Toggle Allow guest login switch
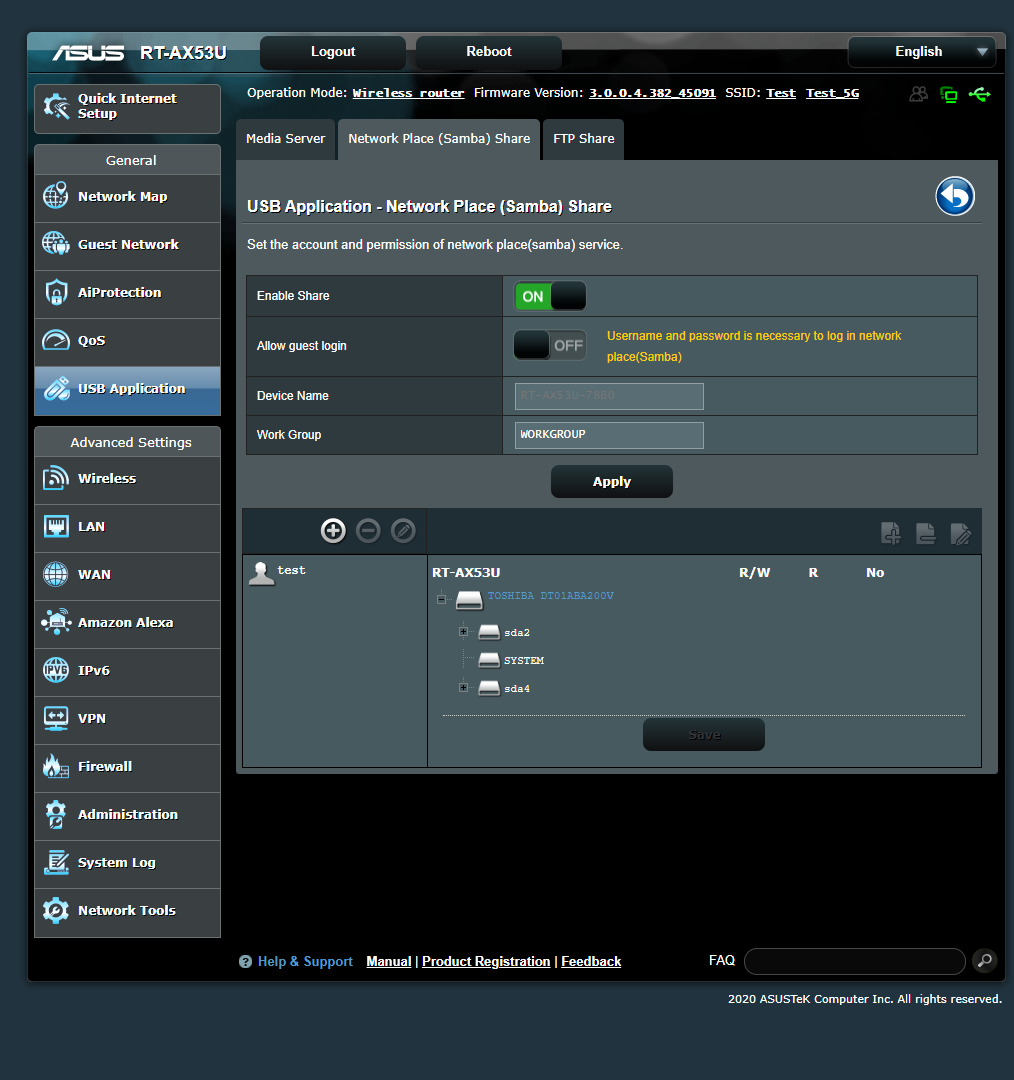Image resolution: width=1014 pixels, height=1080 pixels. pos(550,345)
